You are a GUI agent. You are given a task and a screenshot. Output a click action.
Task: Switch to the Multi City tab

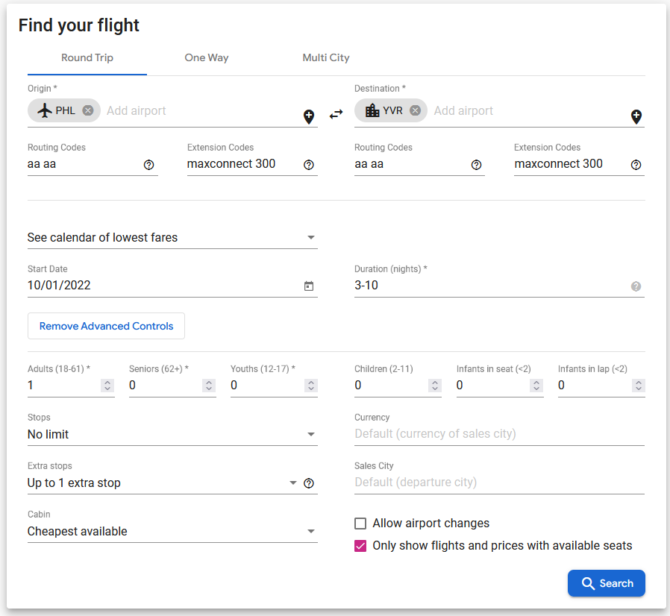point(326,58)
